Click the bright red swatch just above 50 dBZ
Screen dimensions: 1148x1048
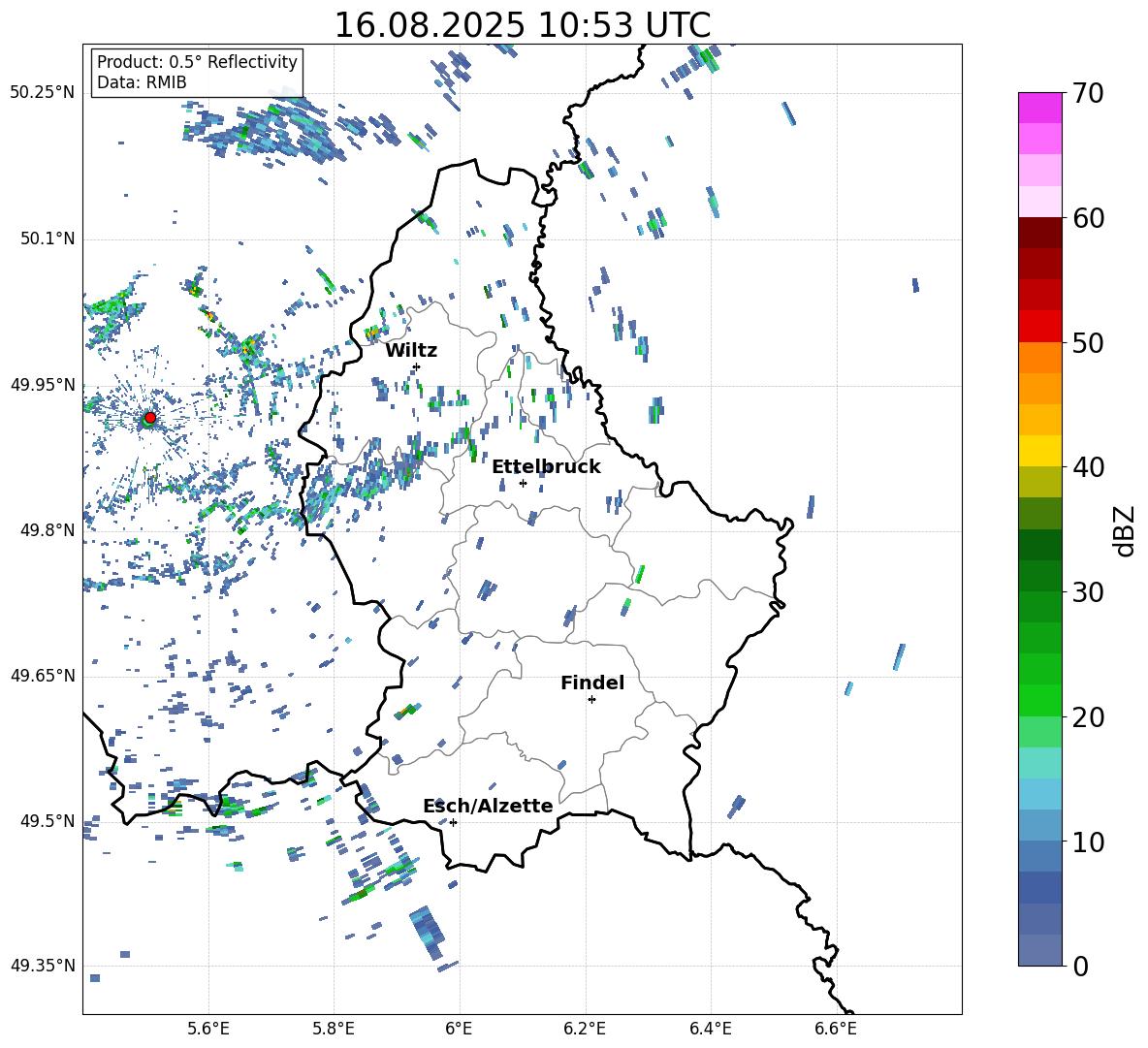[1039, 327]
